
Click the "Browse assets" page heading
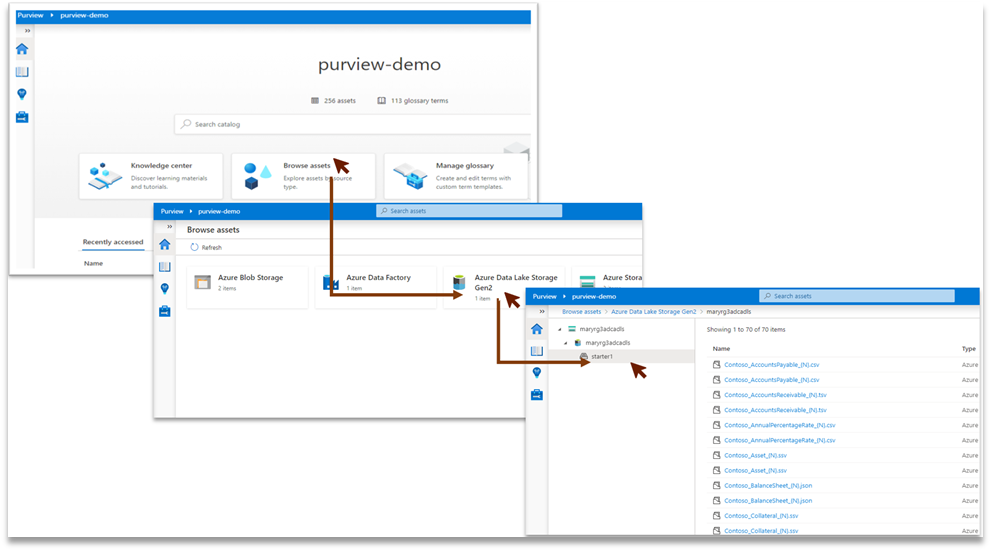tap(213, 230)
